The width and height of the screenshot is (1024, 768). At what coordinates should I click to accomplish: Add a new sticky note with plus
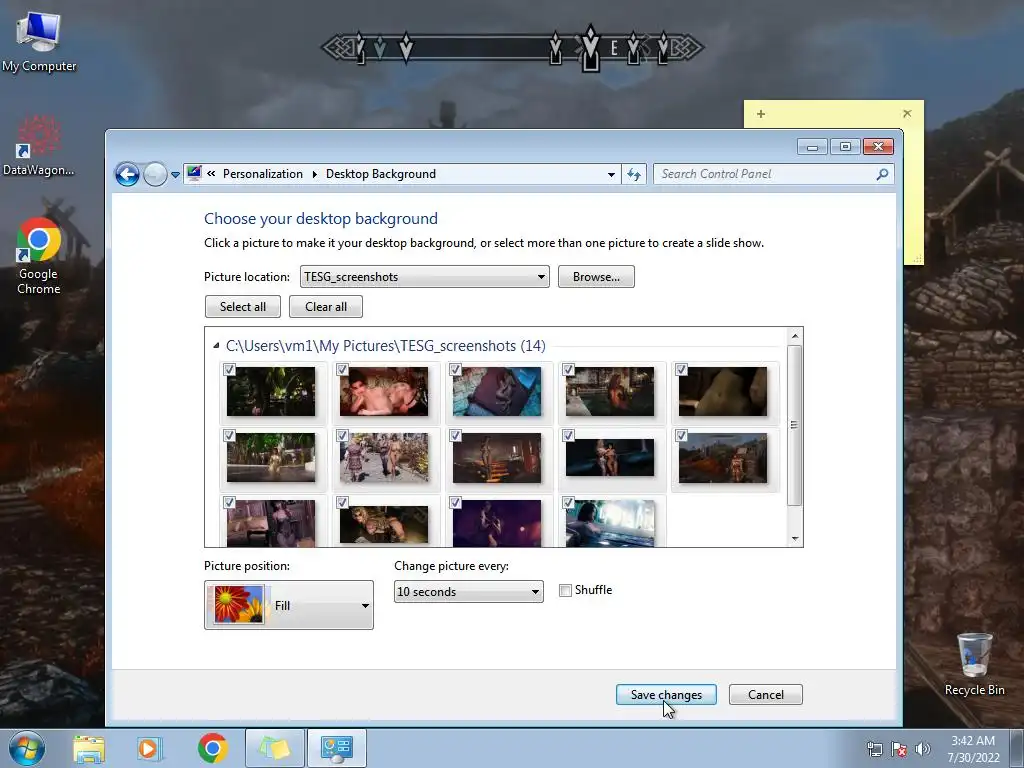click(x=761, y=114)
